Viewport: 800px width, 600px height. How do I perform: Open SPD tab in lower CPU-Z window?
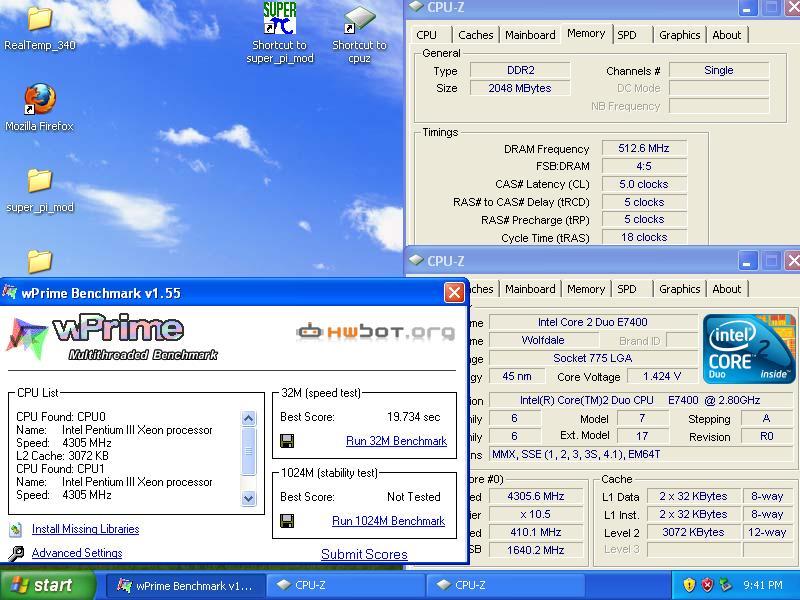[627, 289]
